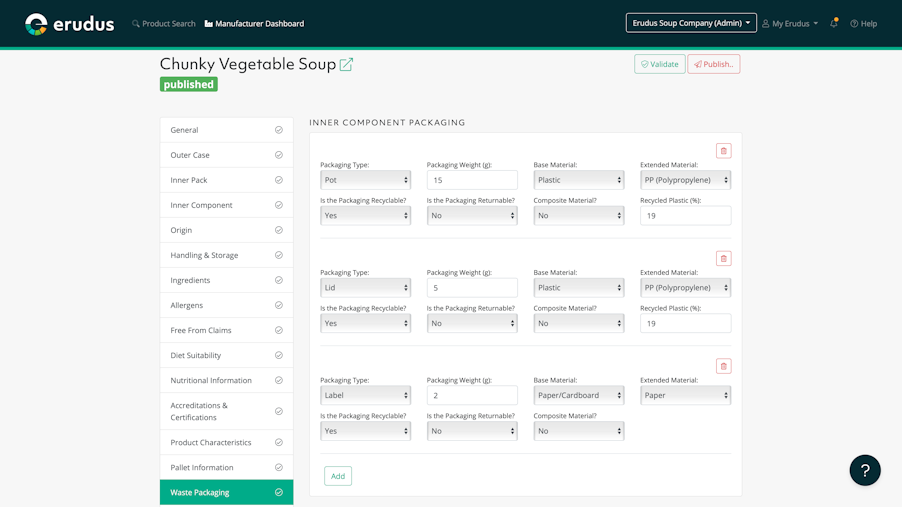The width and height of the screenshot is (902, 507).
Task: Click the Inner Pack check icon
Action: click(278, 180)
